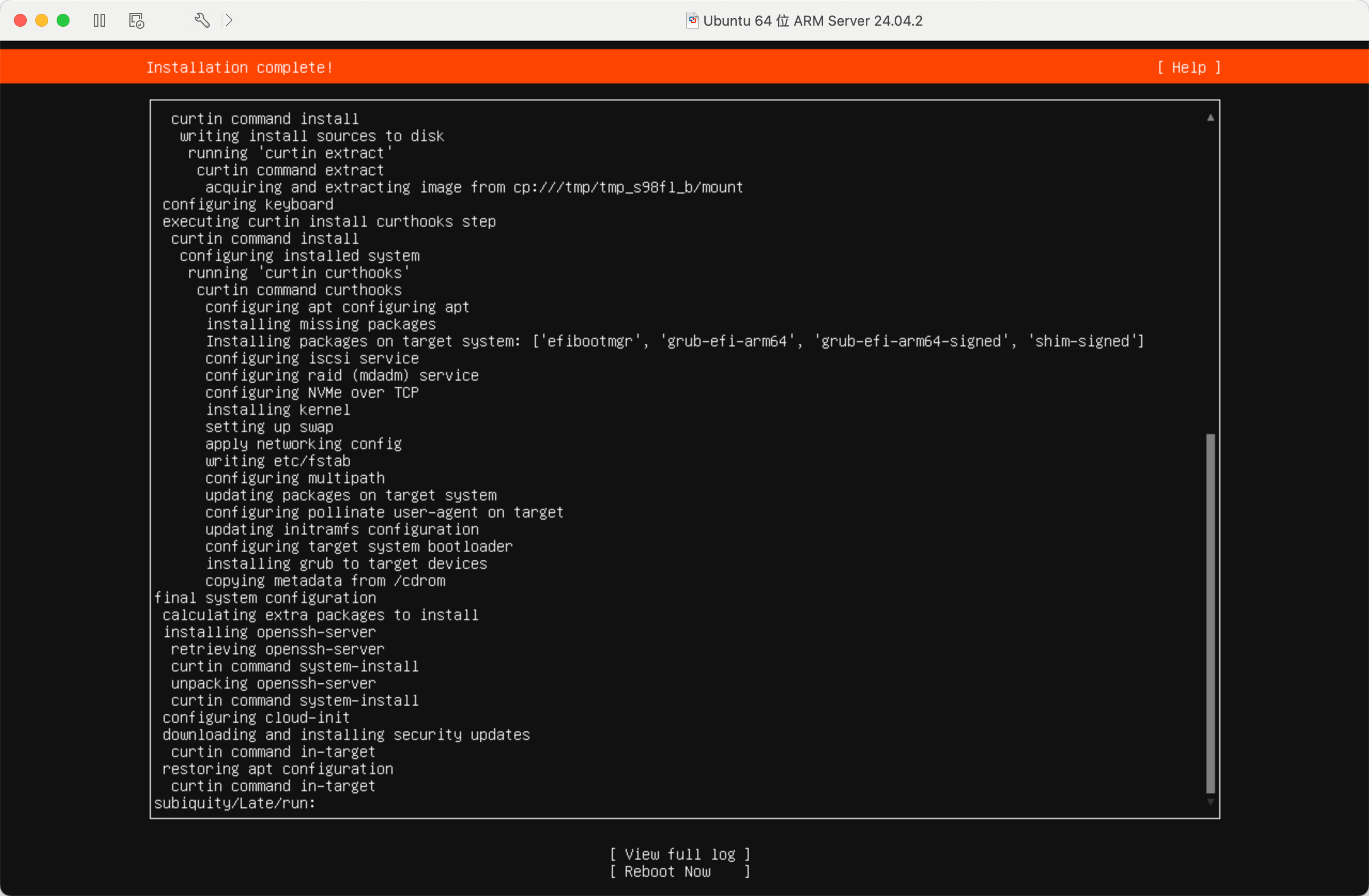
Task: Click 'configuring multipath' log line
Action: 295,478
